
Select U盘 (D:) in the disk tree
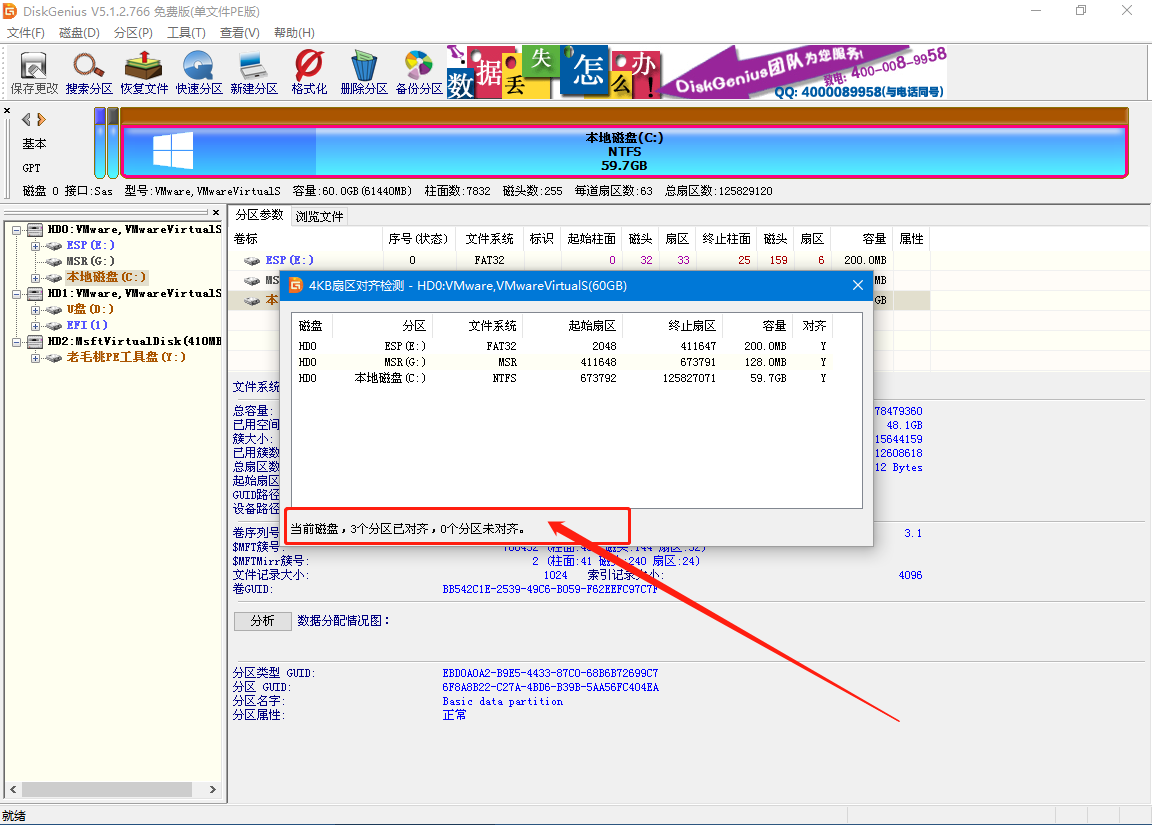click(x=90, y=309)
